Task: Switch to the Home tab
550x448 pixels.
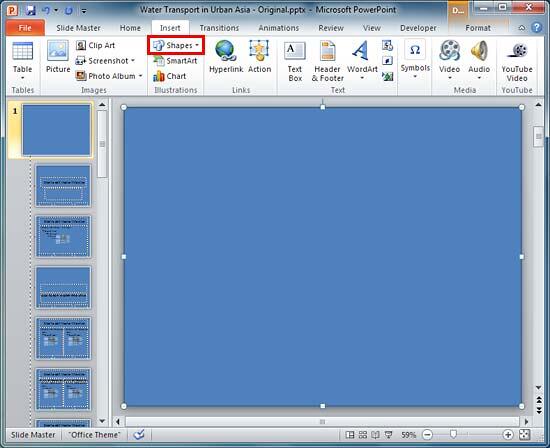Action: tap(130, 28)
